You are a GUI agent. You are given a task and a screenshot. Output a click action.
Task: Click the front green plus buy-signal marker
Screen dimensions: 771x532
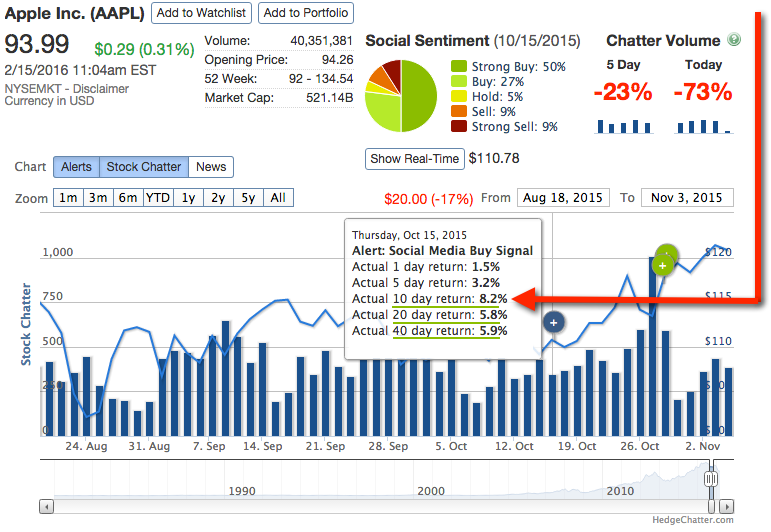(x=662, y=266)
